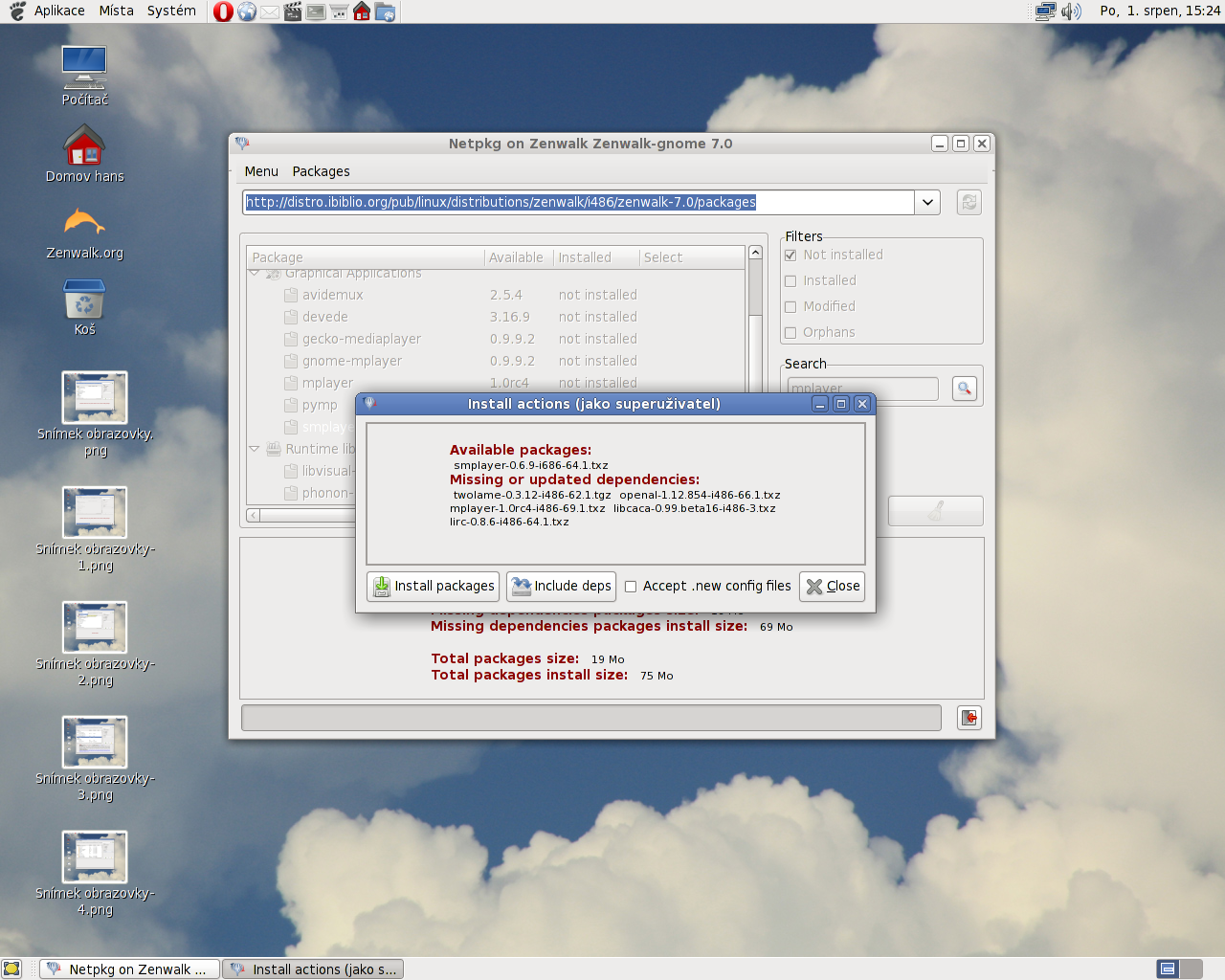This screenshot has height=980, width=1225.
Task: Toggle the Modified filter checkbox
Action: point(791,306)
